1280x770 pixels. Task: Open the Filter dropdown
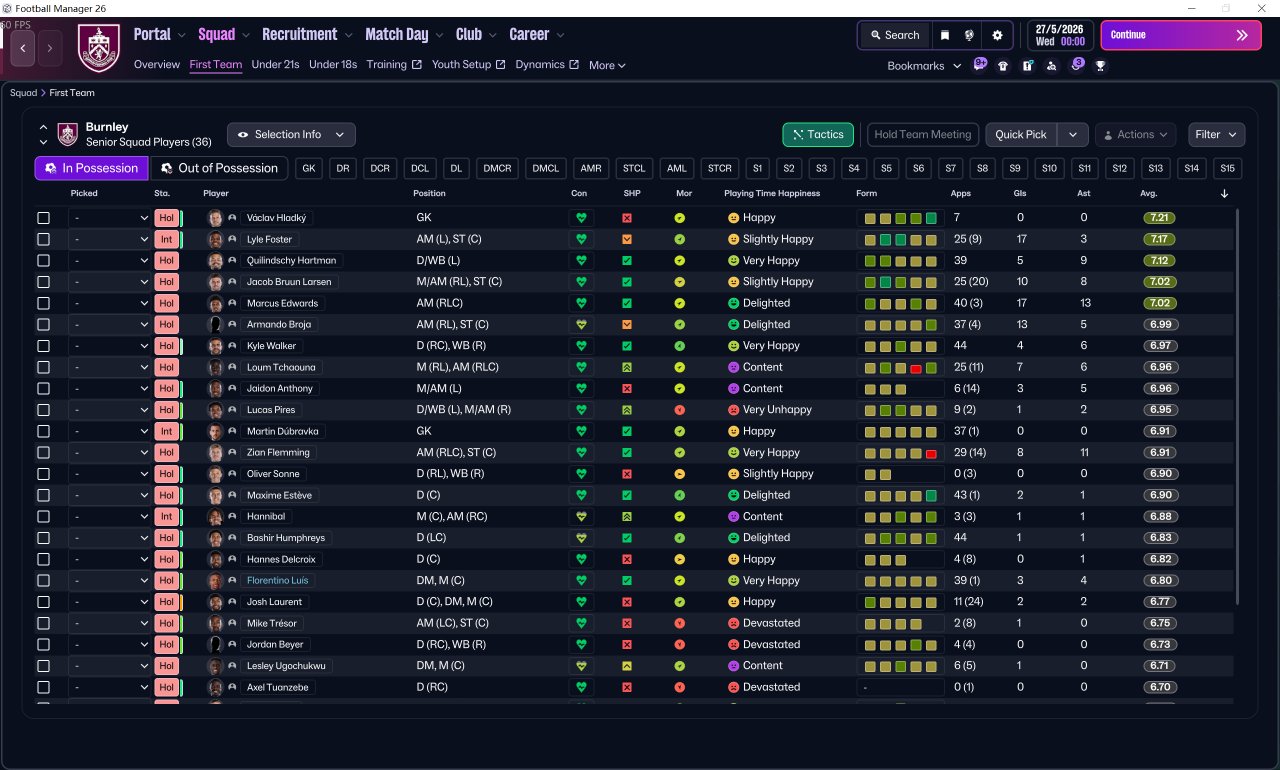tap(1216, 135)
